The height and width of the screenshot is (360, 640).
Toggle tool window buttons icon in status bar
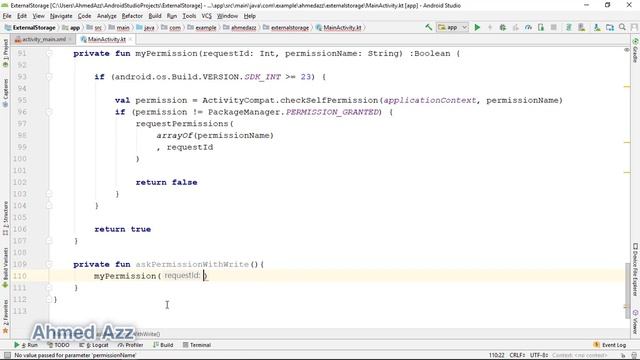coord(7,356)
